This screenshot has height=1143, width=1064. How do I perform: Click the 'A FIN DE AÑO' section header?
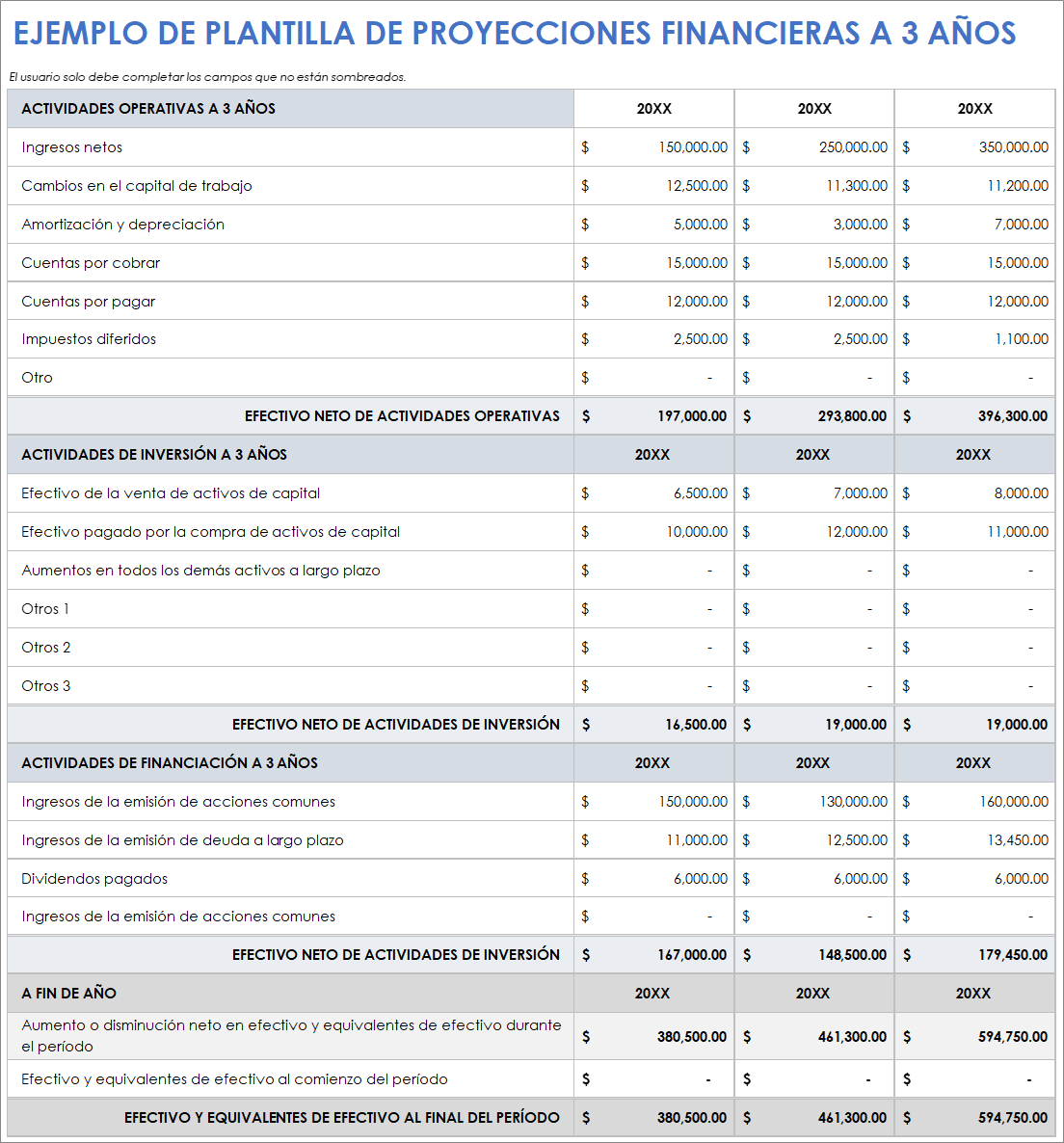tap(60, 993)
